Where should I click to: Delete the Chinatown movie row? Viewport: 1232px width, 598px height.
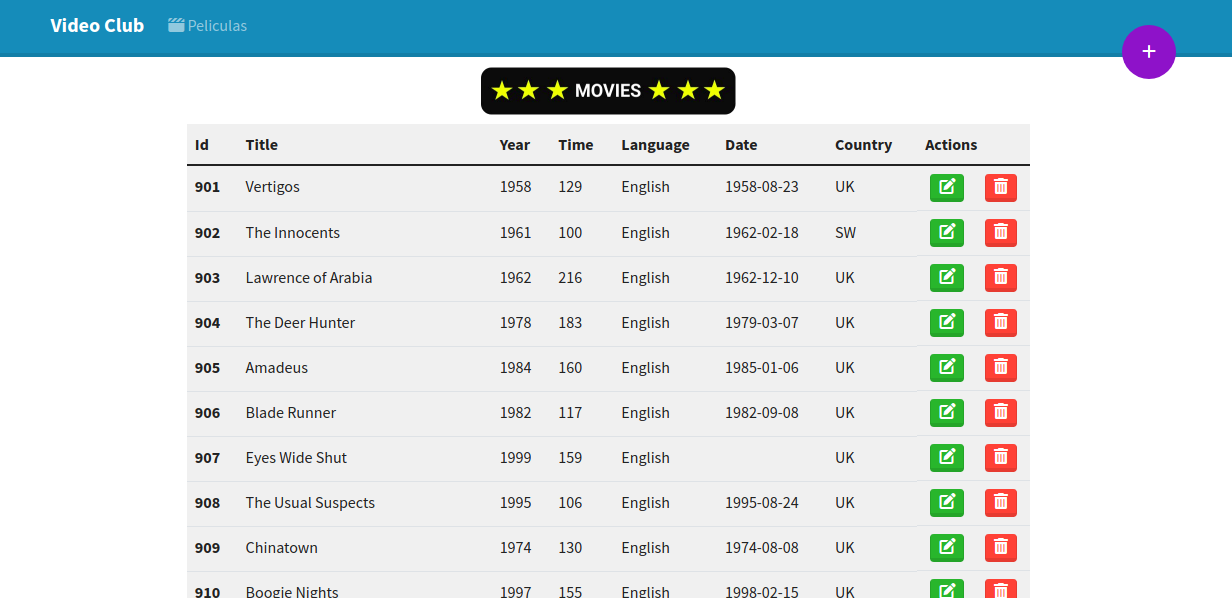coord(1001,548)
